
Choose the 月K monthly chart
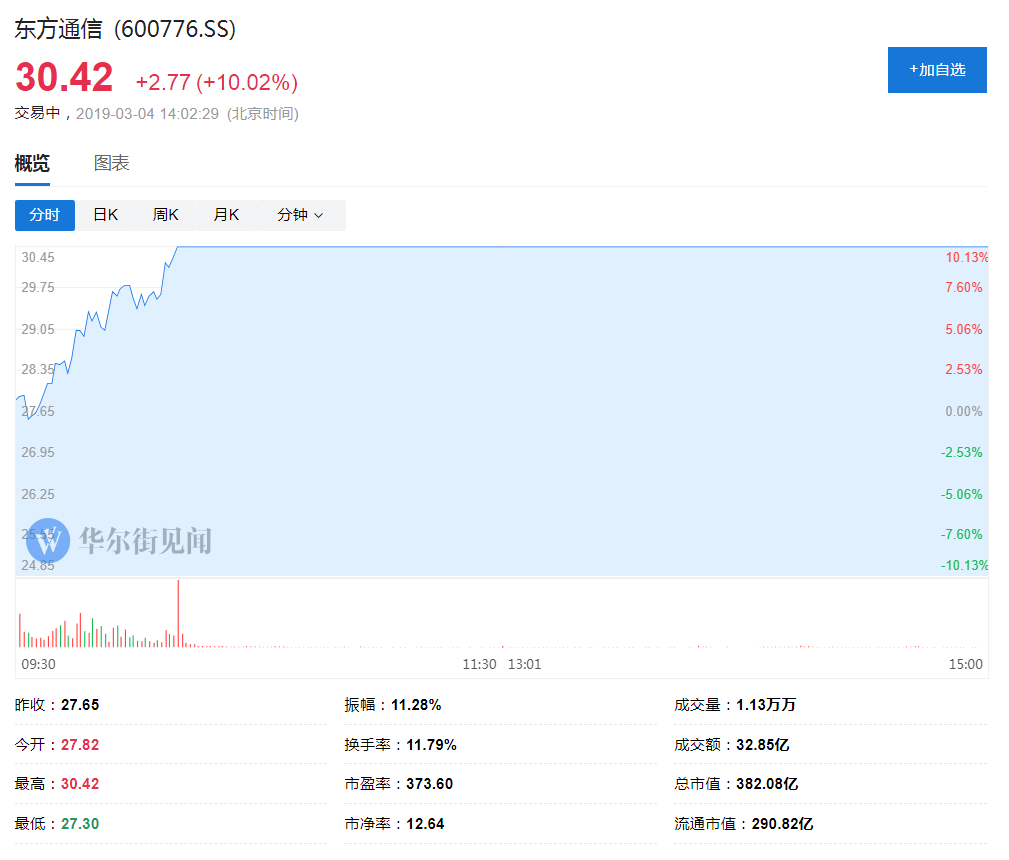coord(226,215)
